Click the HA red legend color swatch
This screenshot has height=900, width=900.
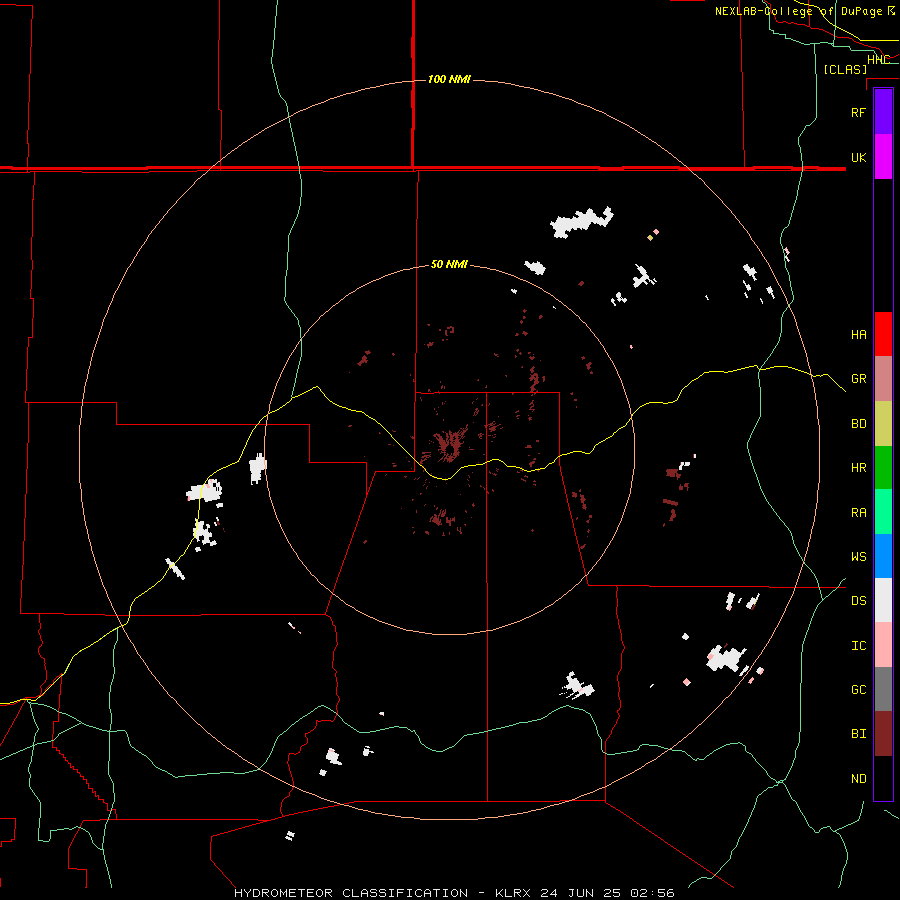(883, 334)
